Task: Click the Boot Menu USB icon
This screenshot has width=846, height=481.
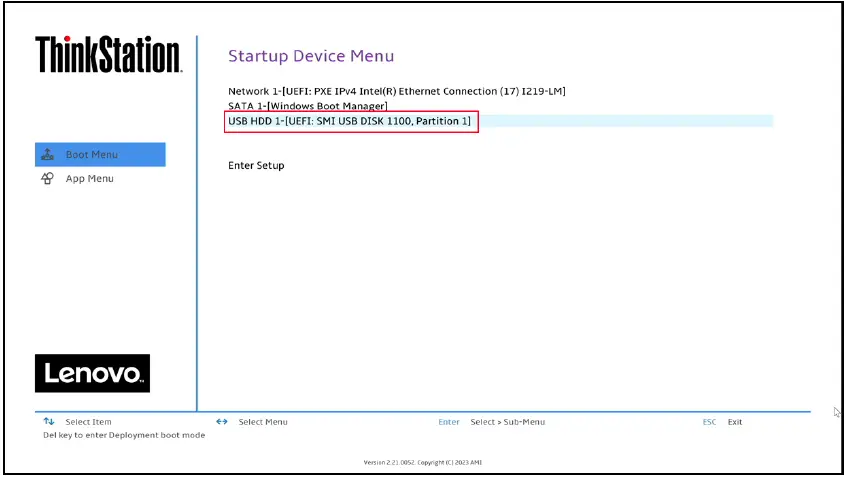Action: click(47, 154)
